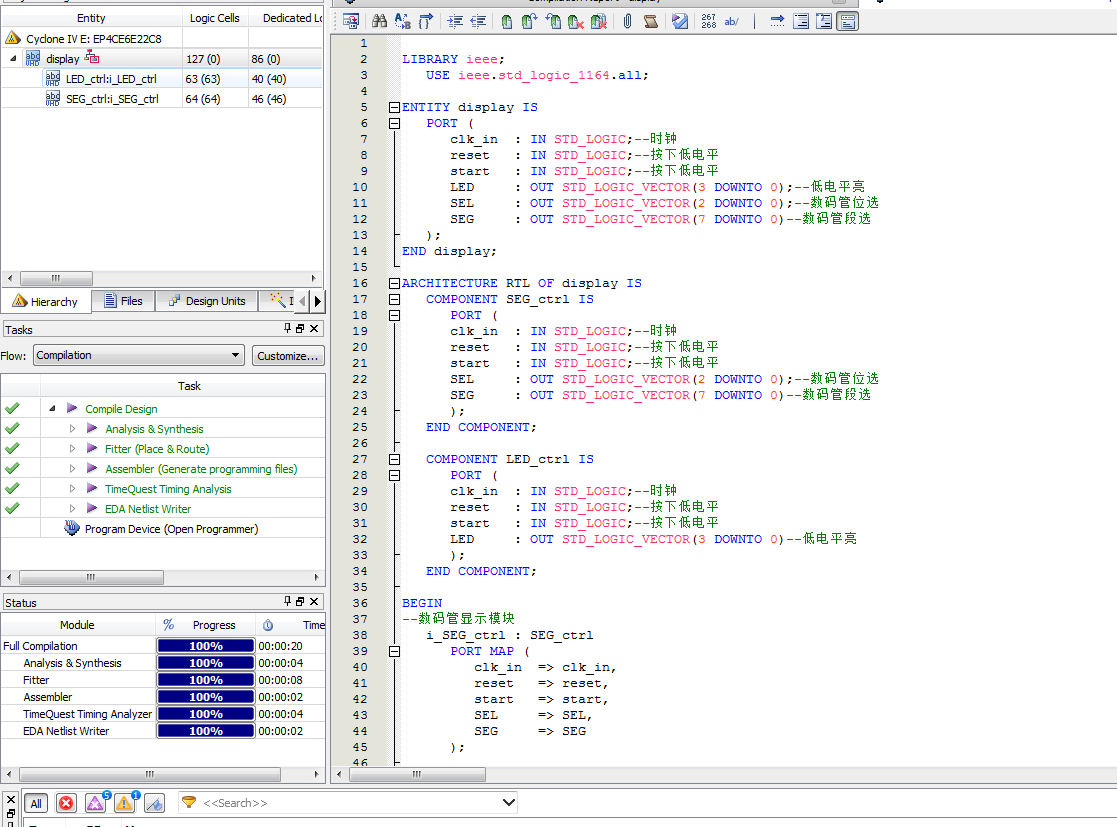Float the Status panel window
This screenshot has height=827, width=1117.
[x=300, y=601]
